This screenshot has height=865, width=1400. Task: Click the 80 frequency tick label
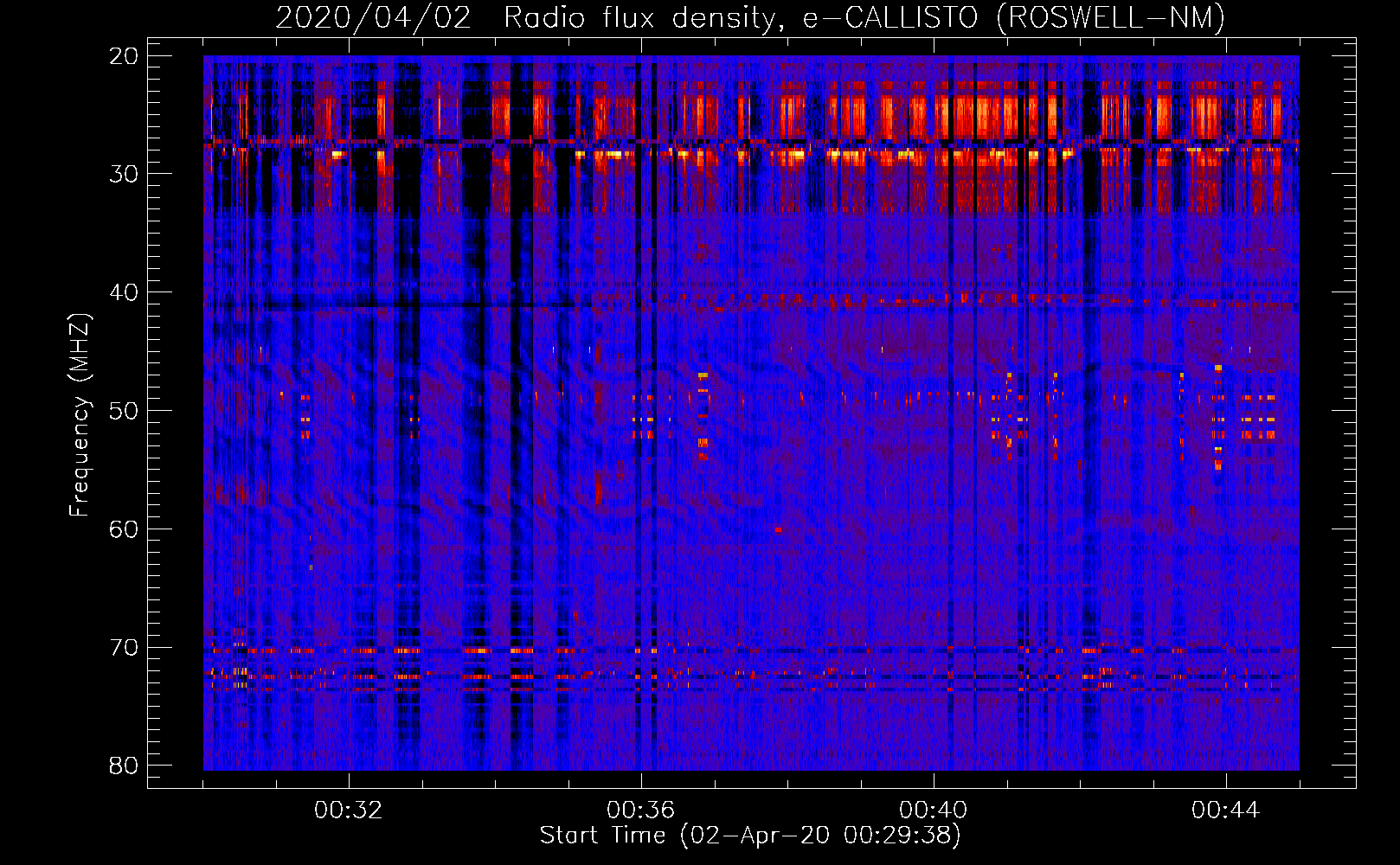(125, 766)
